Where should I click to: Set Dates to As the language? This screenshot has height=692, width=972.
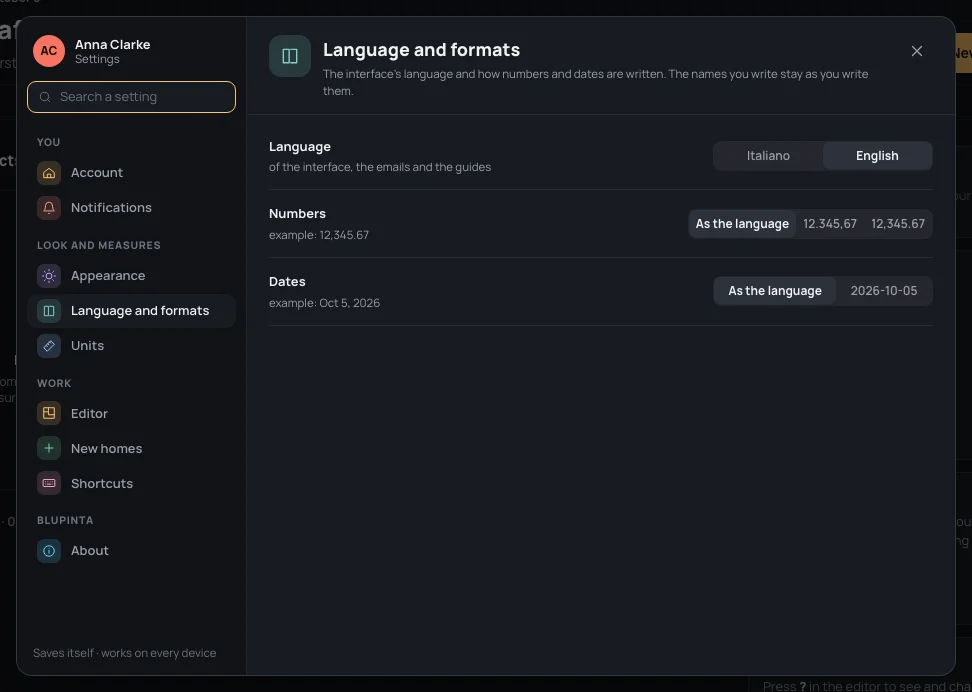coord(775,291)
